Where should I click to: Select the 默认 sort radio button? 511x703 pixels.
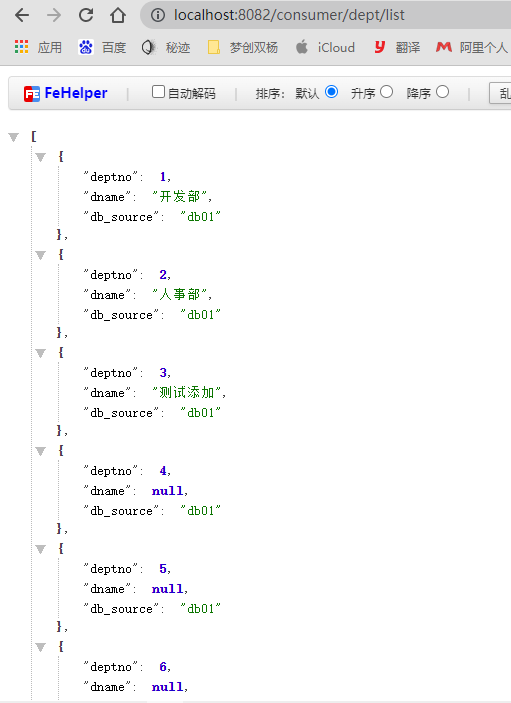click(331, 92)
